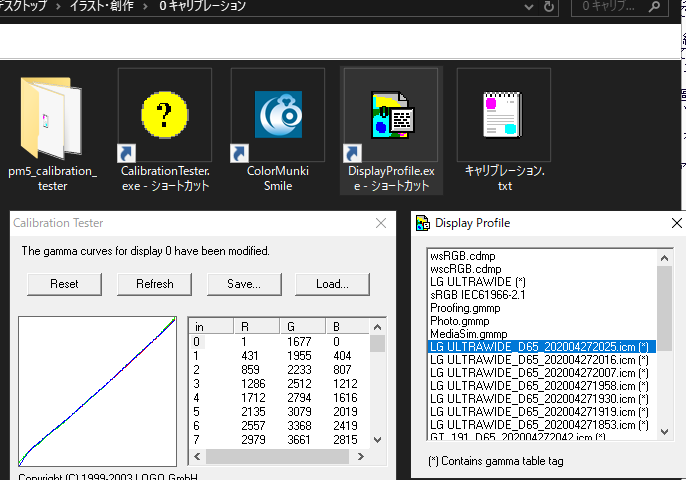
Task: Click the Display Profile window title icon
Action: tap(423, 223)
